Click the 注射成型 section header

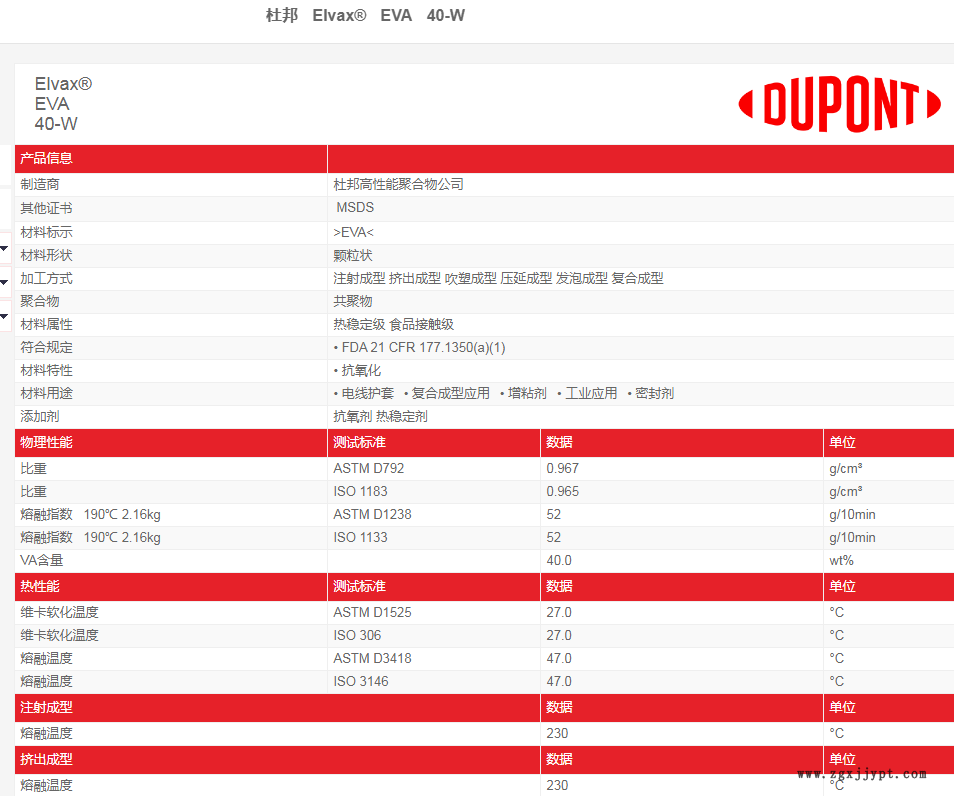(x=47, y=708)
